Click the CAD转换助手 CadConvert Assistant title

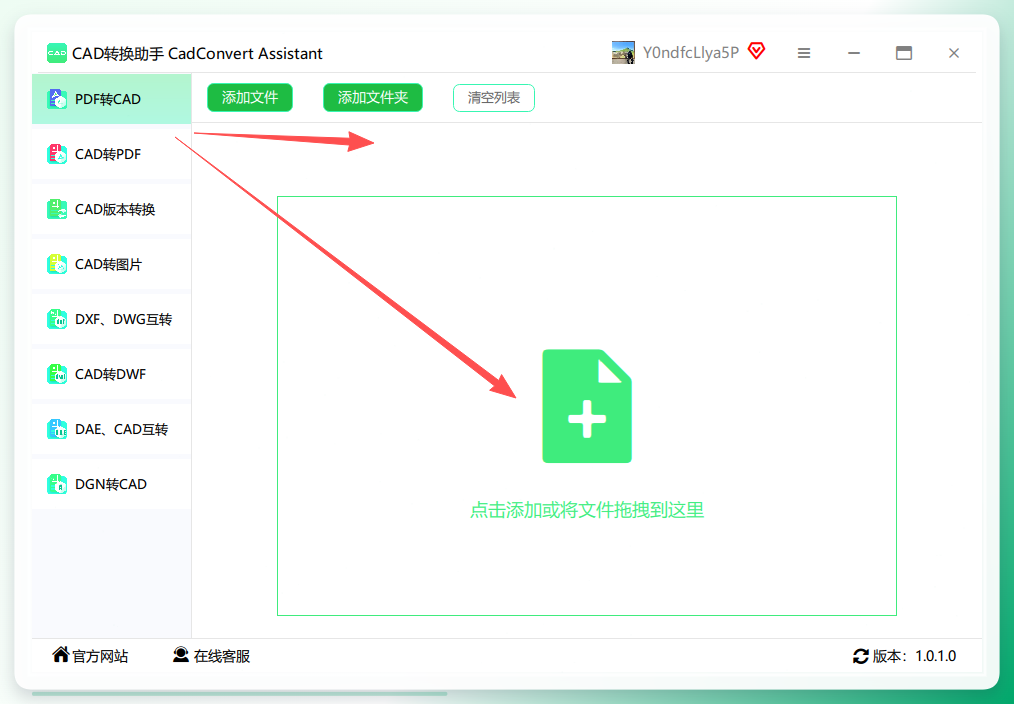click(197, 54)
